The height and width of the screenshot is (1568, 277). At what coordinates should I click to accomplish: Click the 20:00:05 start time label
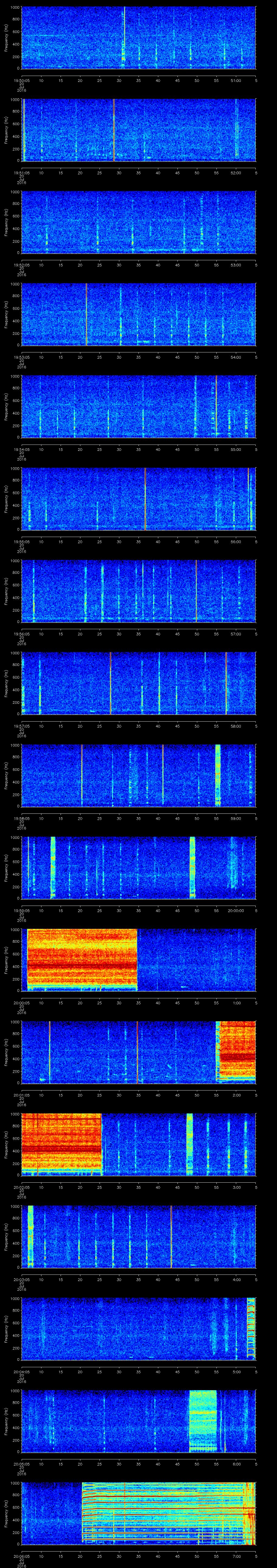(x=21, y=1003)
